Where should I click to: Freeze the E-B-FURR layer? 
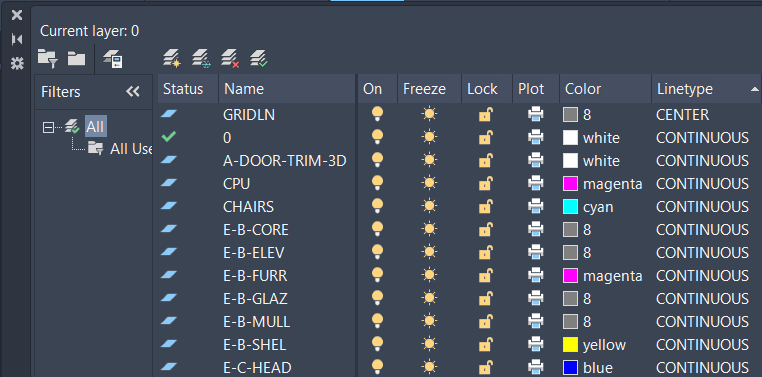click(429, 275)
